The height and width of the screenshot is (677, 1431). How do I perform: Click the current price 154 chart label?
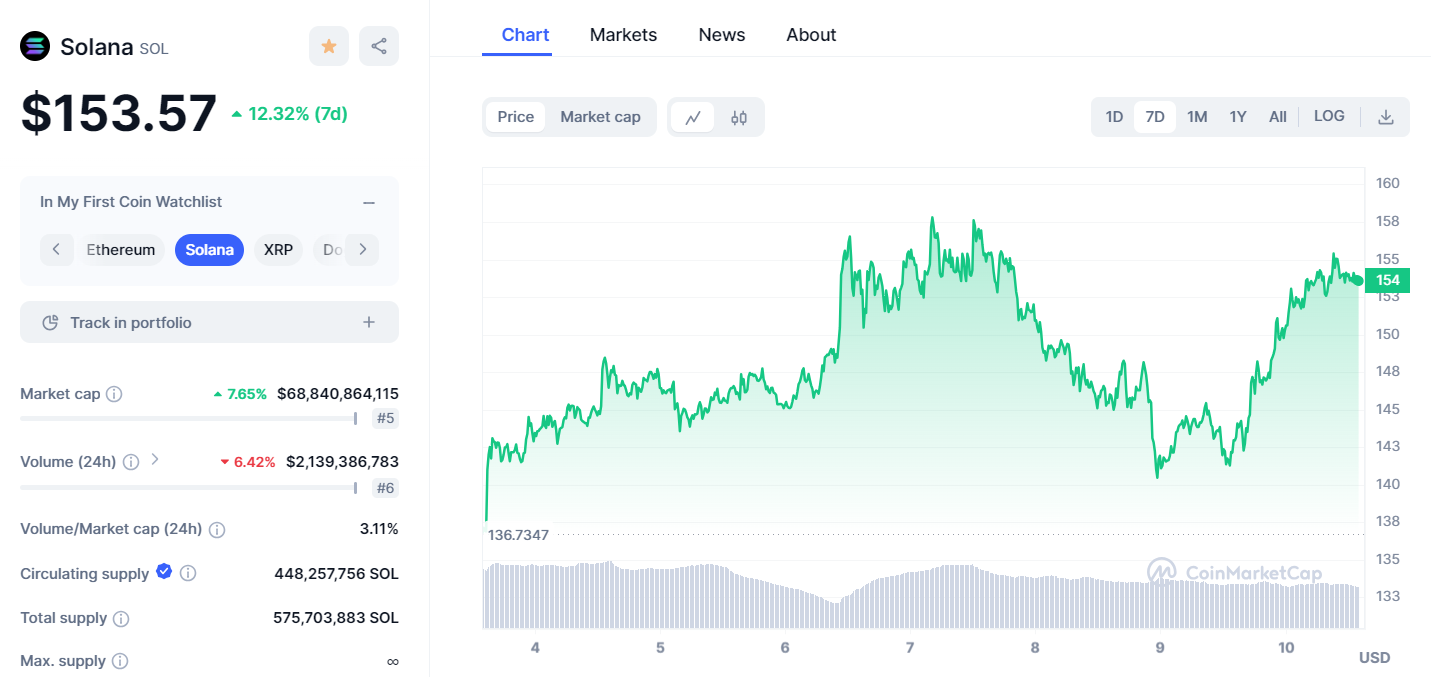click(1387, 280)
